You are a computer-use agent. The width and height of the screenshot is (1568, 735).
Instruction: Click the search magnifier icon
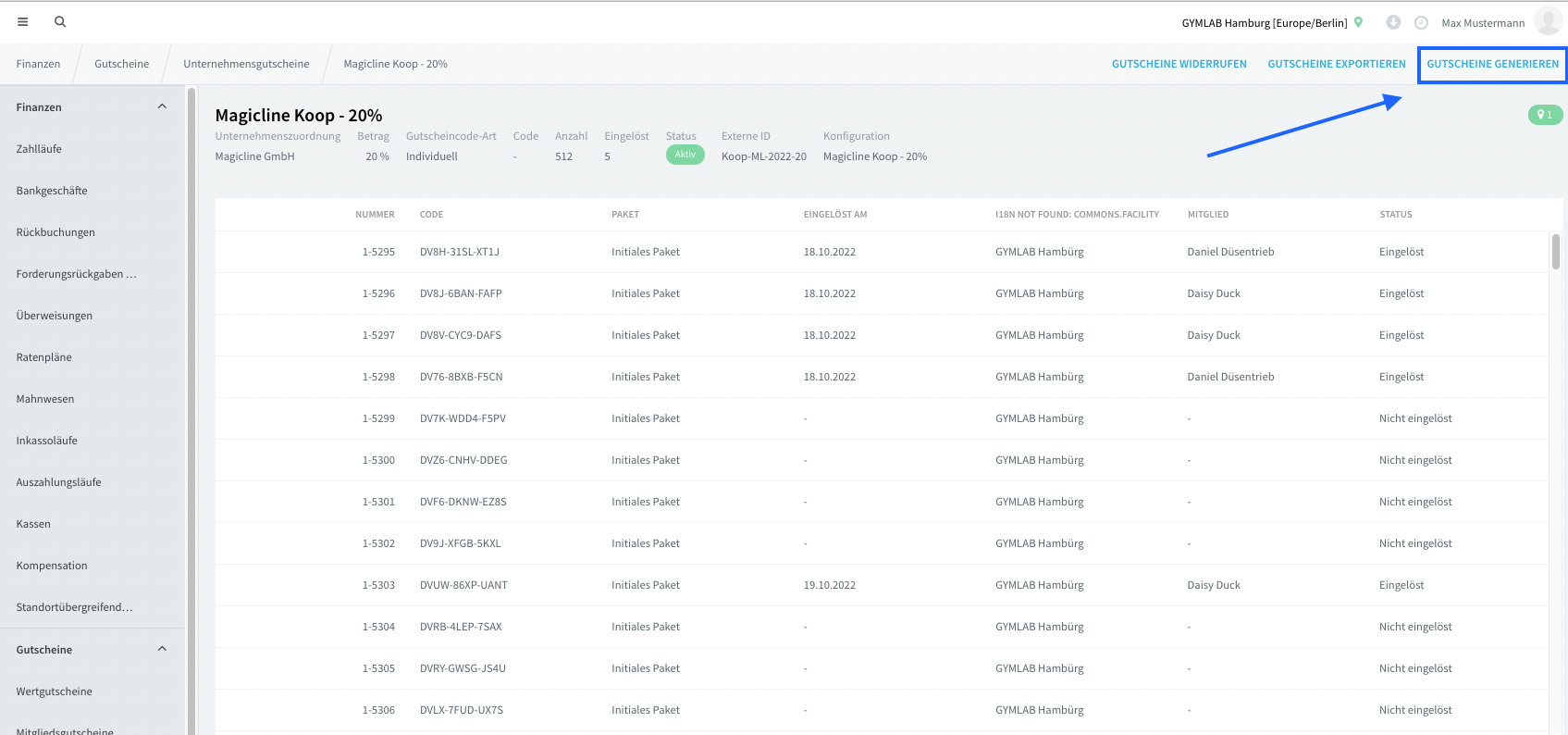click(x=60, y=21)
